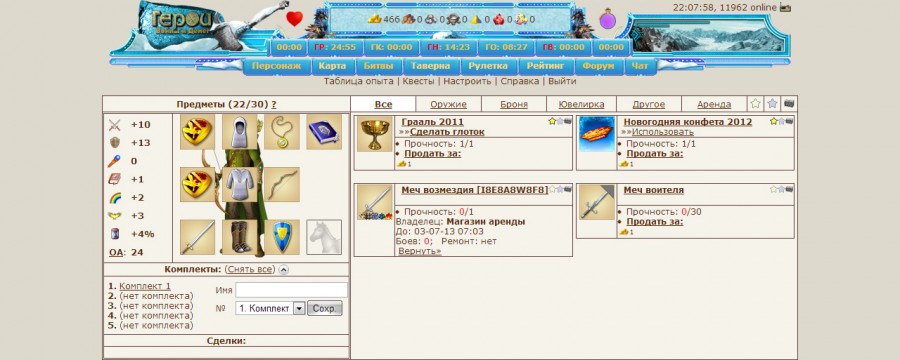Click the blue spellbook item slot
The width and height of the screenshot is (900, 360).
324,131
